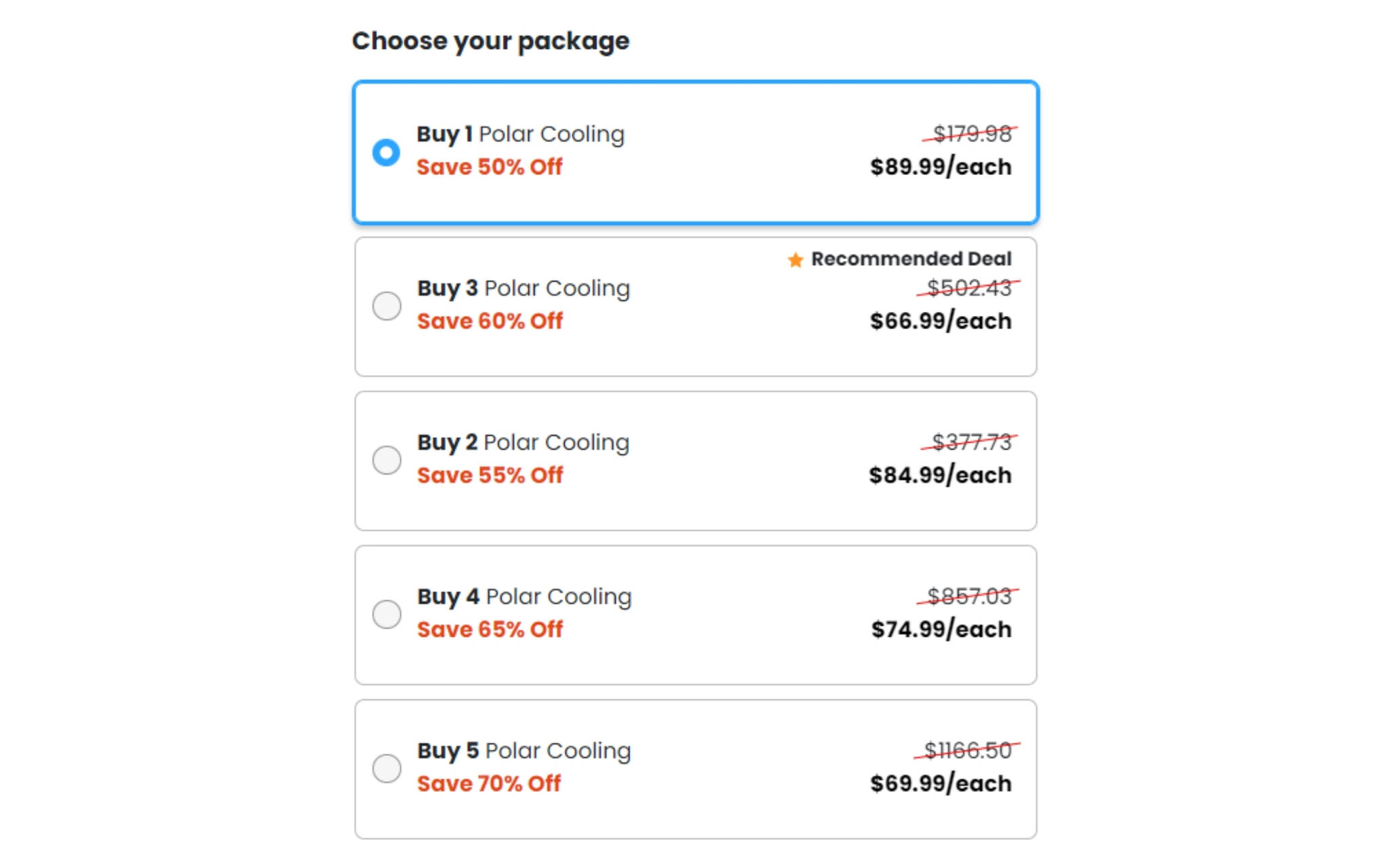Click the Save 65% Off text

(x=490, y=629)
